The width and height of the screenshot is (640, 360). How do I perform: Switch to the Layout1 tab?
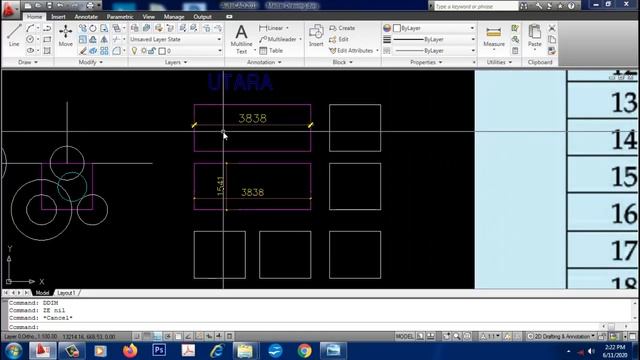tap(66, 293)
